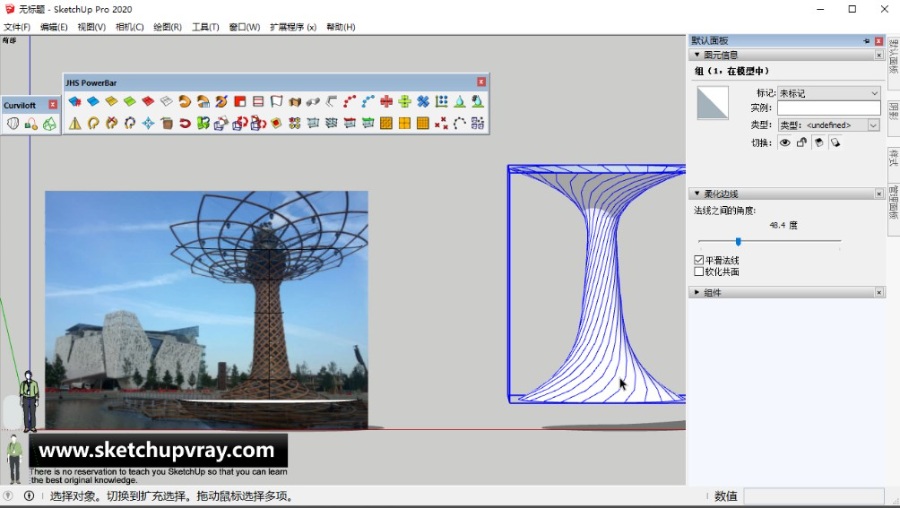Image resolution: width=900 pixels, height=508 pixels.
Task: Click the red square with white corner icon
Action: point(240,102)
